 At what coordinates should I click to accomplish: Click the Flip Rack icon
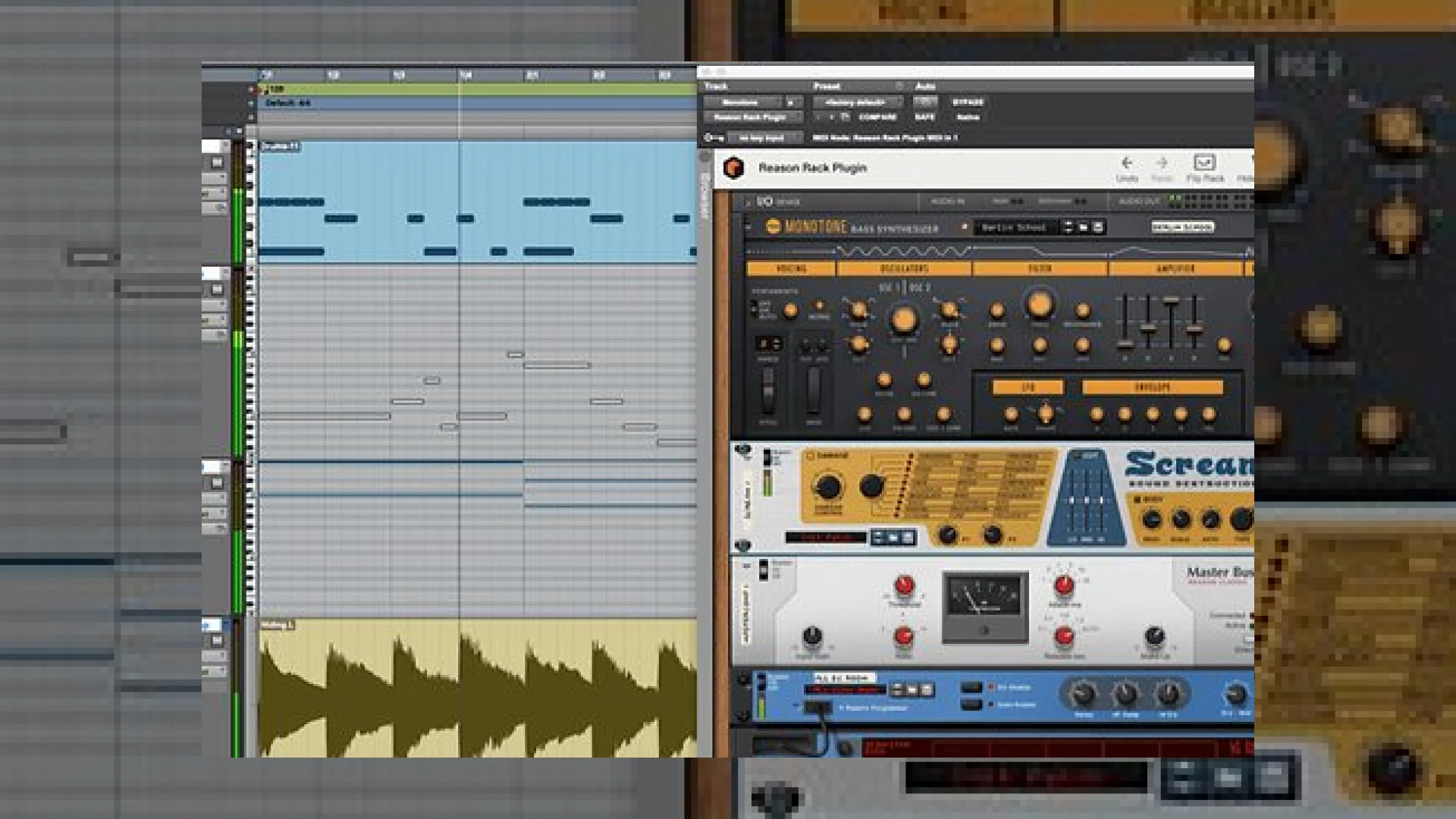pyautogui.click(x=1205, y=162)
